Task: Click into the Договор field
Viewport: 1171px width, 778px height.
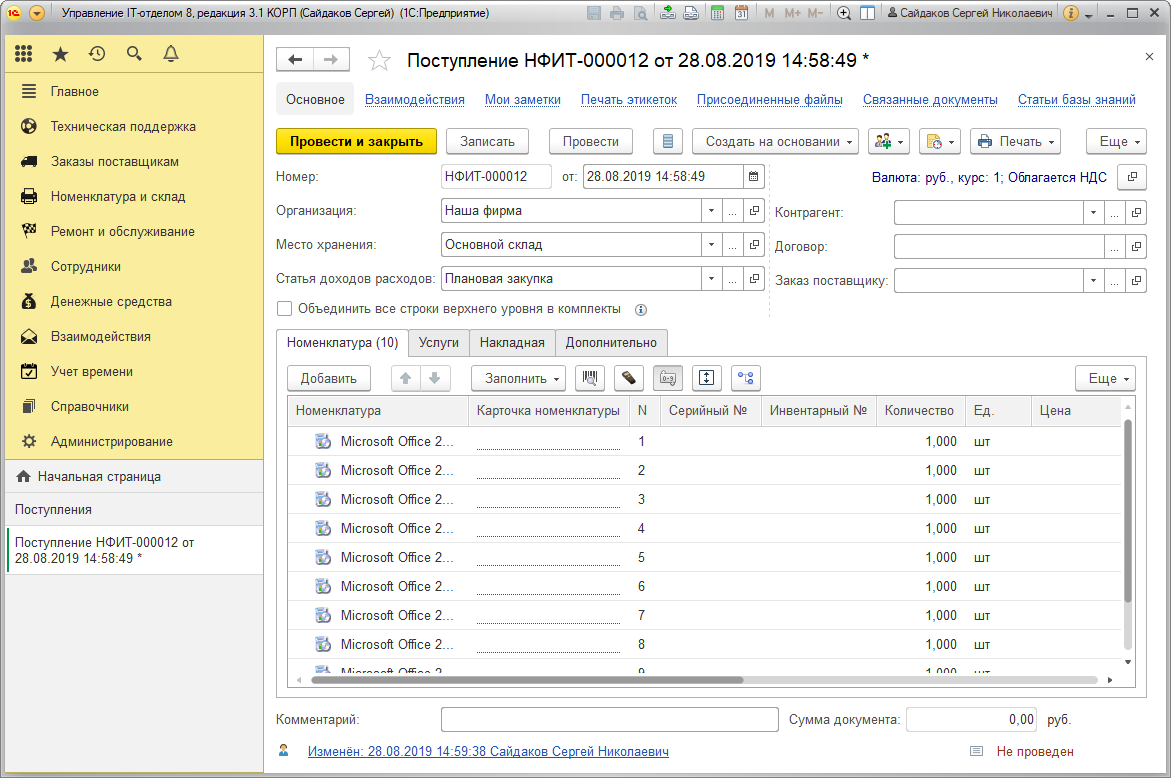Action: (999, 246)
